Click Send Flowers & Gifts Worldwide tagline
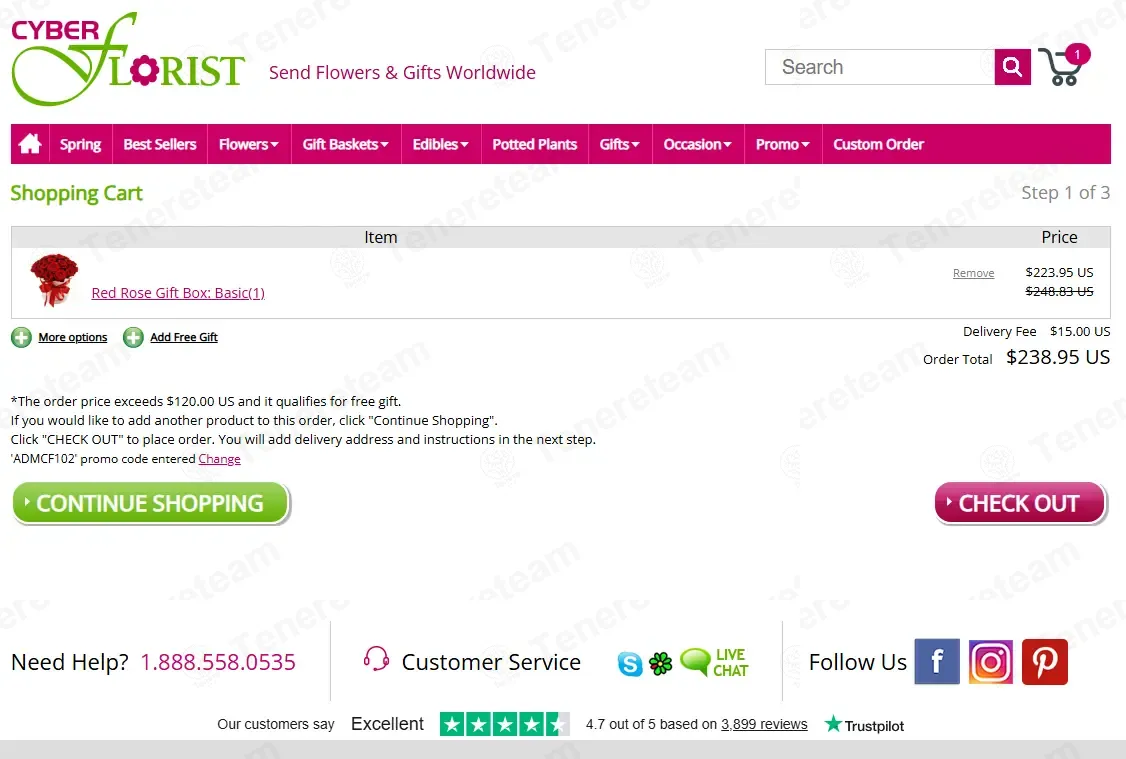The image size is (1126, 759). coord(402,73)
